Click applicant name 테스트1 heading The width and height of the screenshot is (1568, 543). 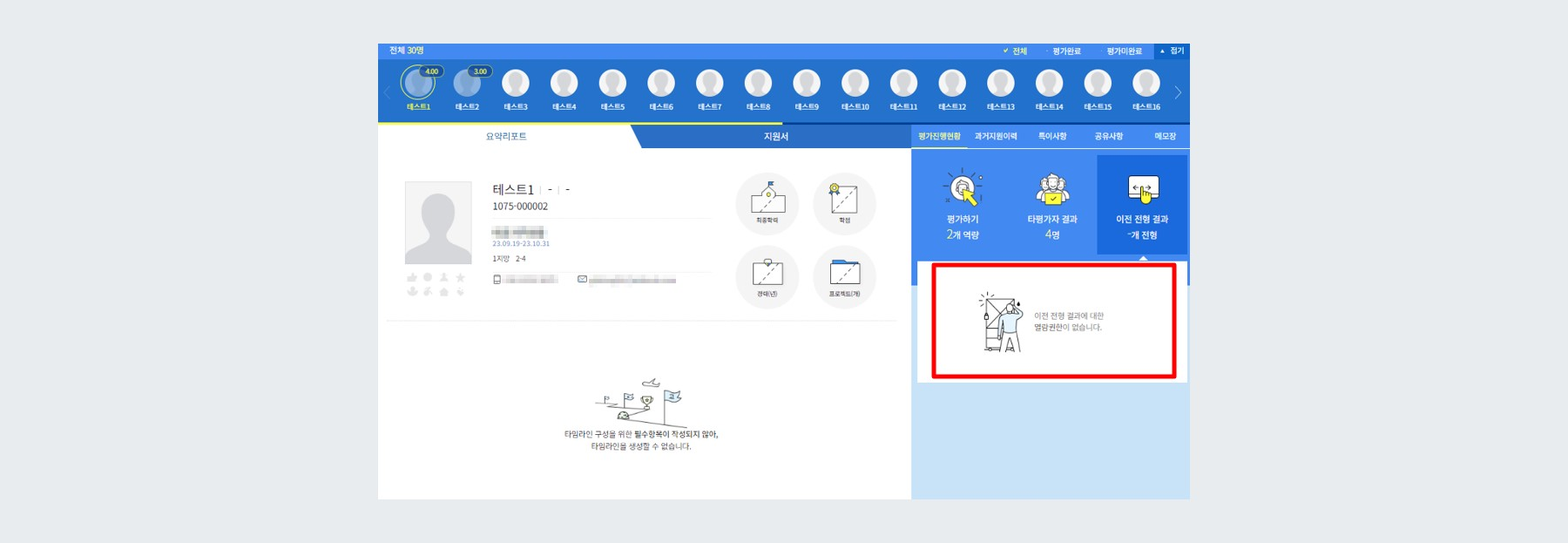(x=513, y=189)
